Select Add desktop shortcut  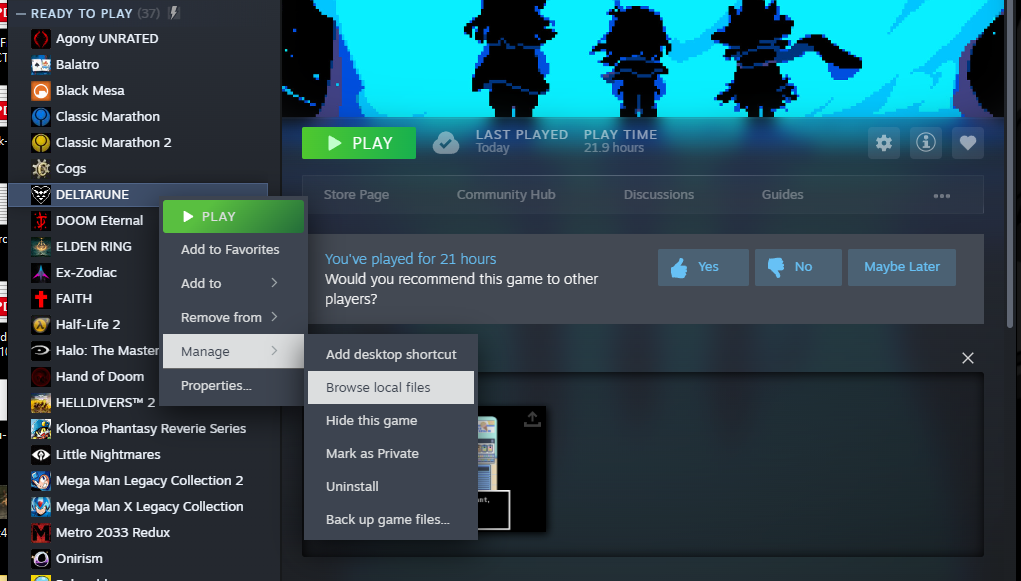pyautogui.click(x=391, y=354)
